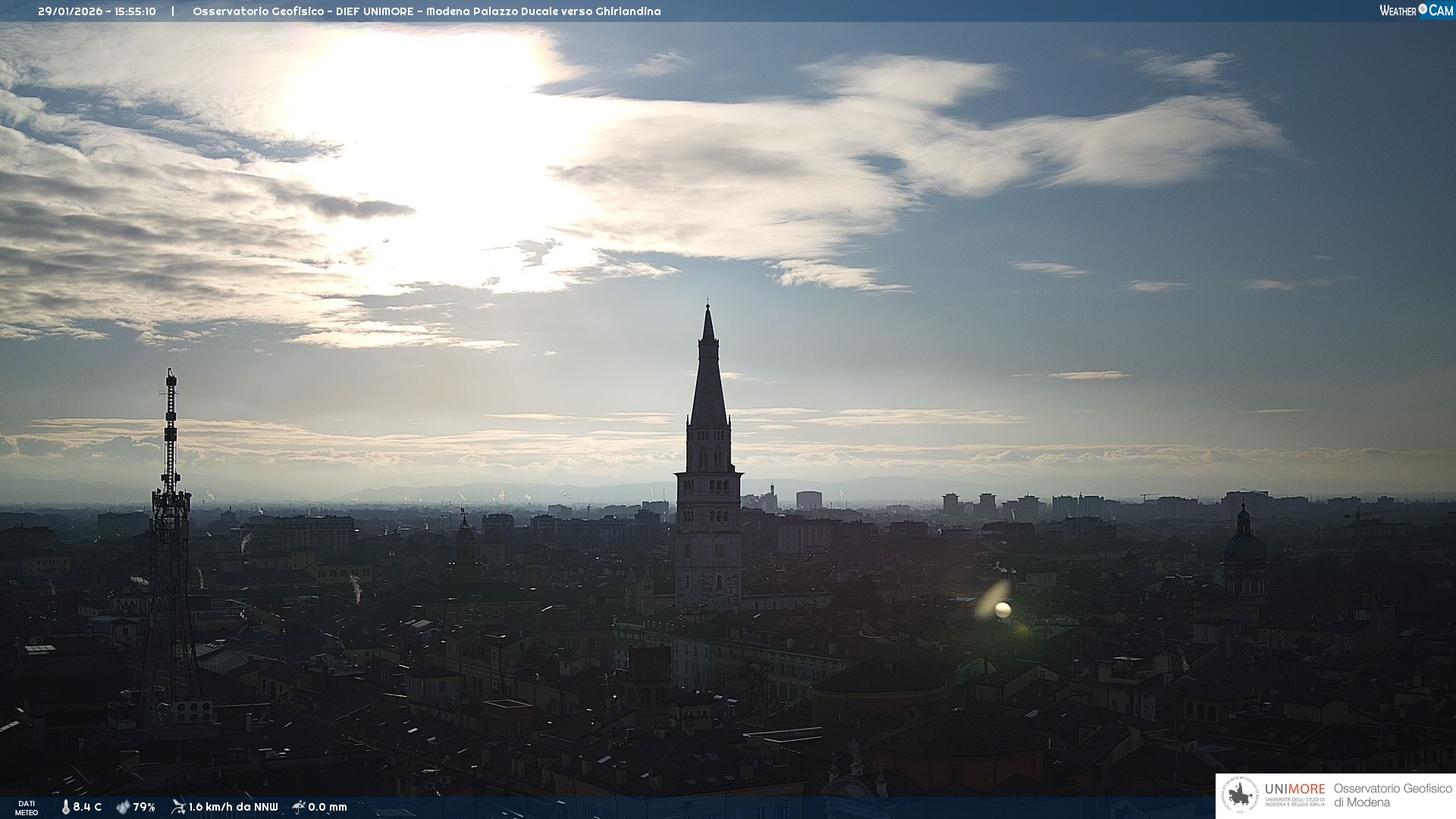Click Osservatorio Geofisico di Modena text
1456x819 pixels.
(1392, 795)
